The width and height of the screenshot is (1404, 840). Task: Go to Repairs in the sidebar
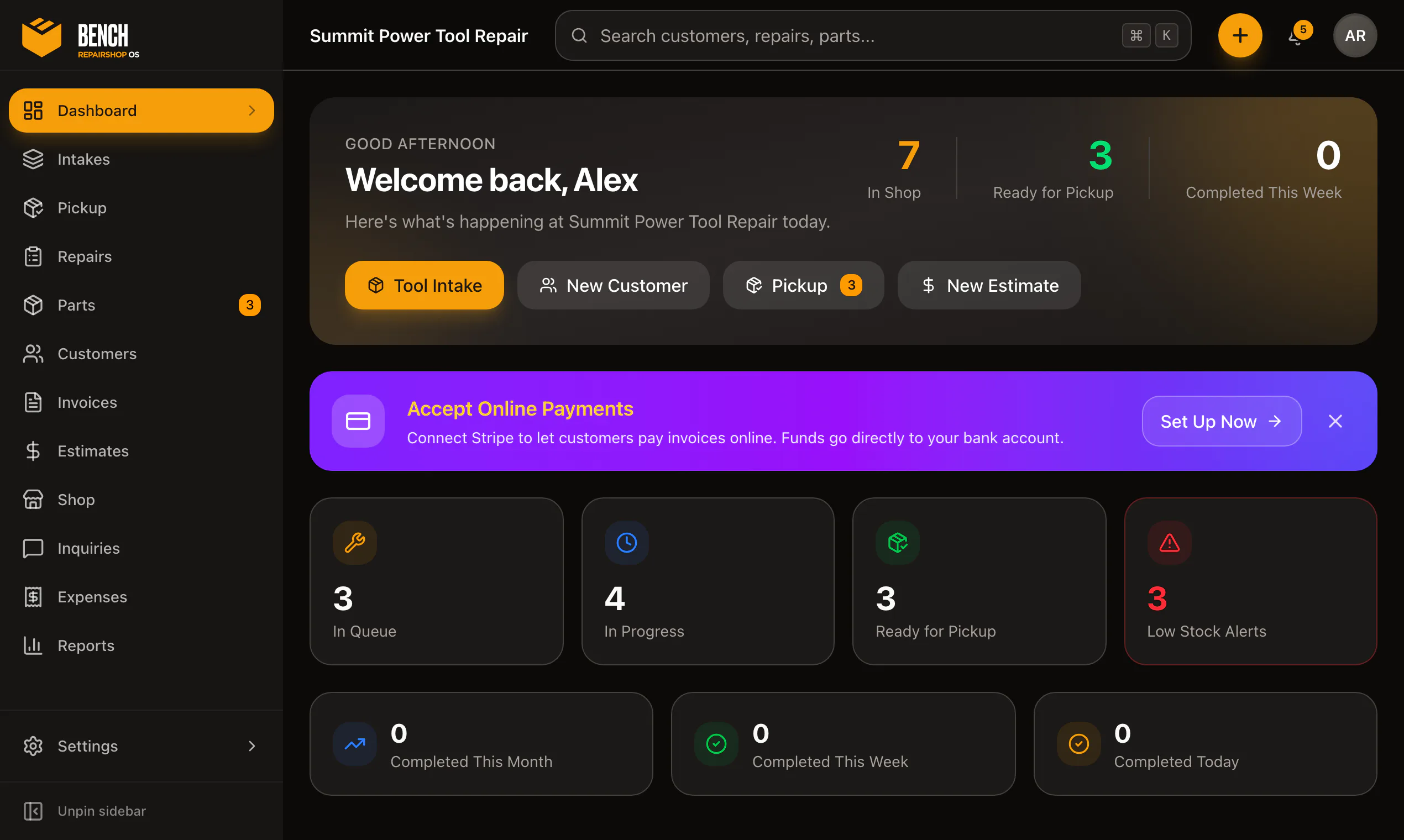142,256
